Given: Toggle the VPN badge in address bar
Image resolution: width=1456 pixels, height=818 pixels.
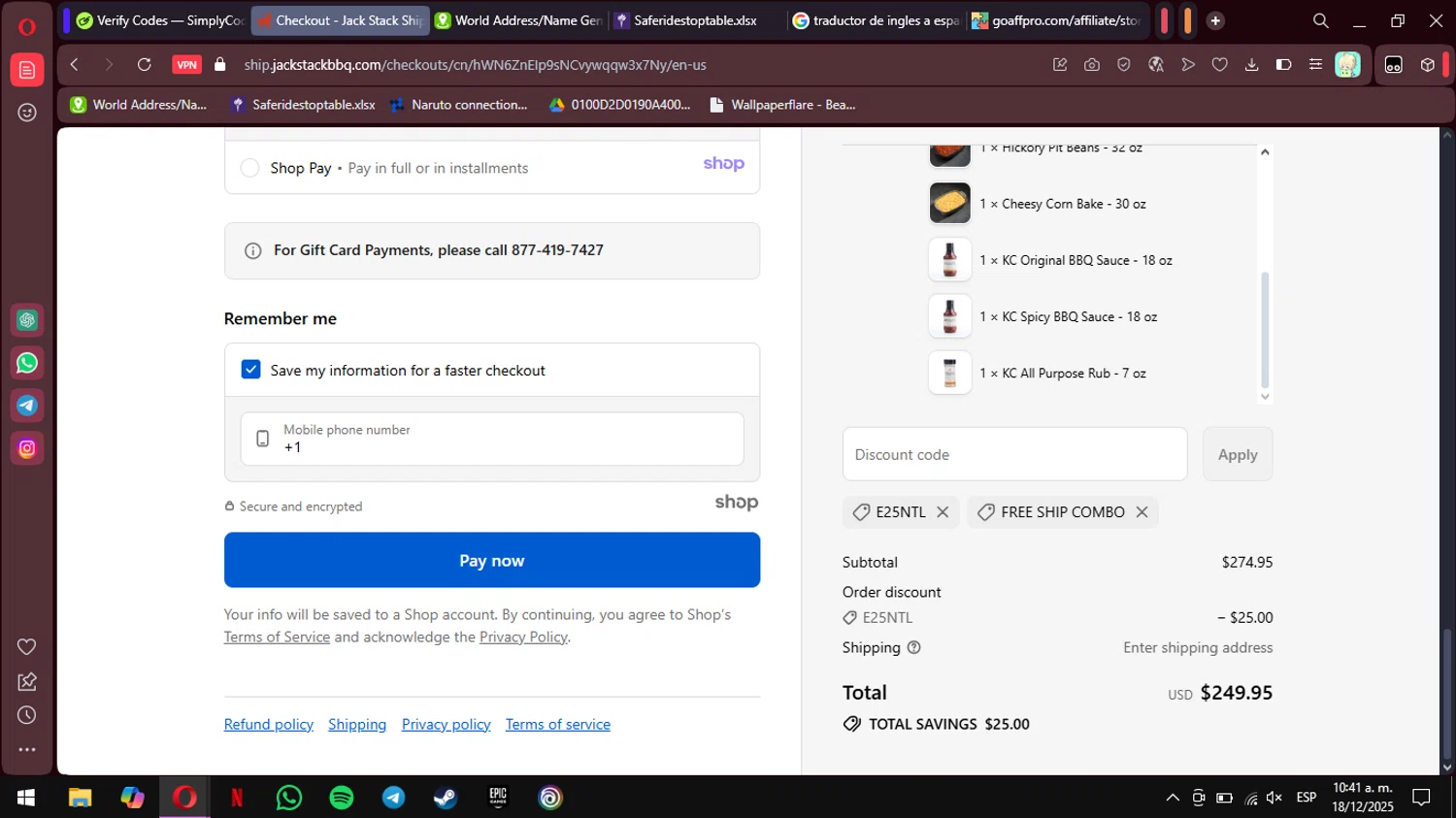Looking at the screenshot, I should click(x=187, y=65).
